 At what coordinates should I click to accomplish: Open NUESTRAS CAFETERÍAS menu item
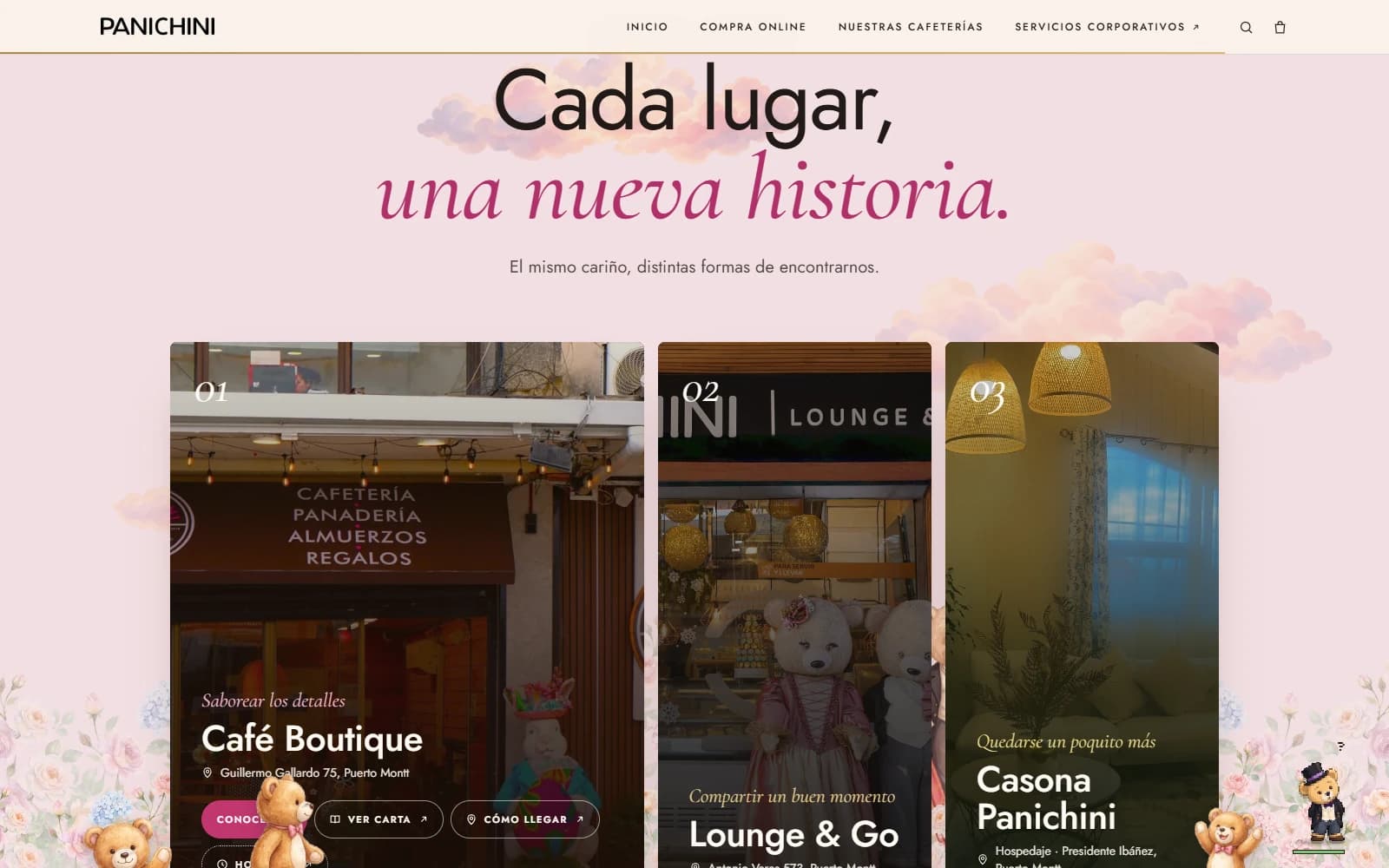click(x=911, y=27)
